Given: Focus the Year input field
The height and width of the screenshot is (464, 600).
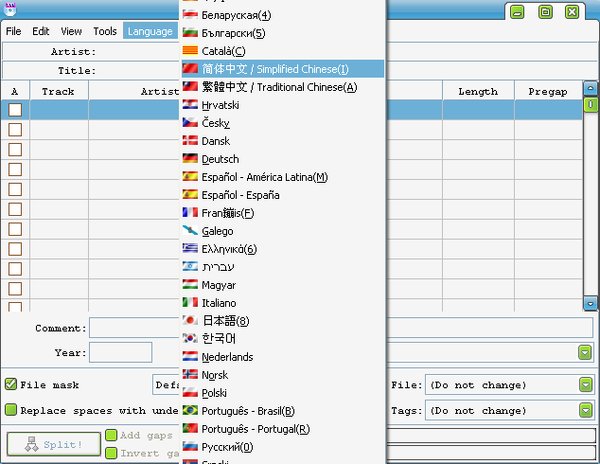Looking at the screenshot, I should tap(121, 352).
